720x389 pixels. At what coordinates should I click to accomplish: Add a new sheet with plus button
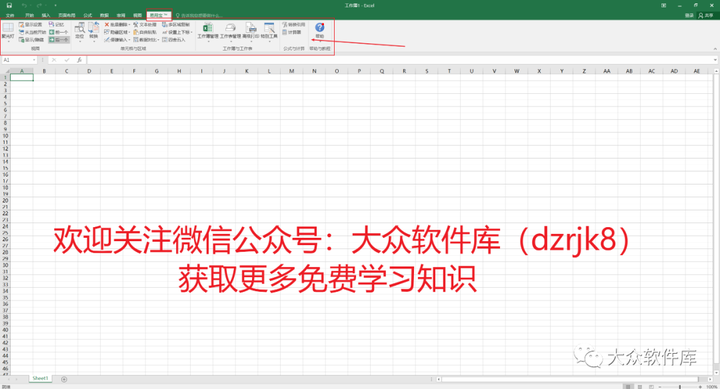(x=64, y=379)
